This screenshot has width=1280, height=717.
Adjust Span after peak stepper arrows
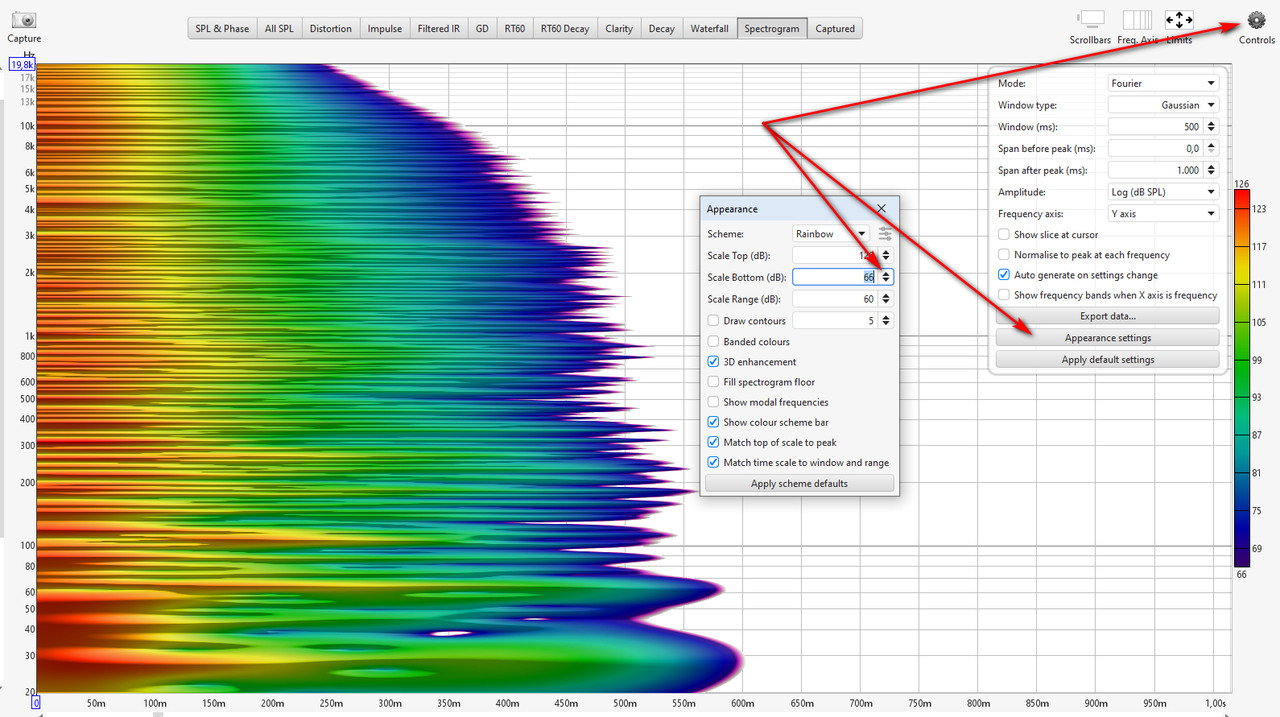[1212, 170]
